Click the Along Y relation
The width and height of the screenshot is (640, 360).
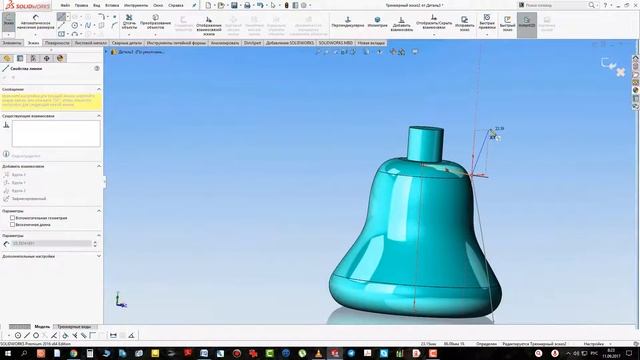(x=15, y=182)
